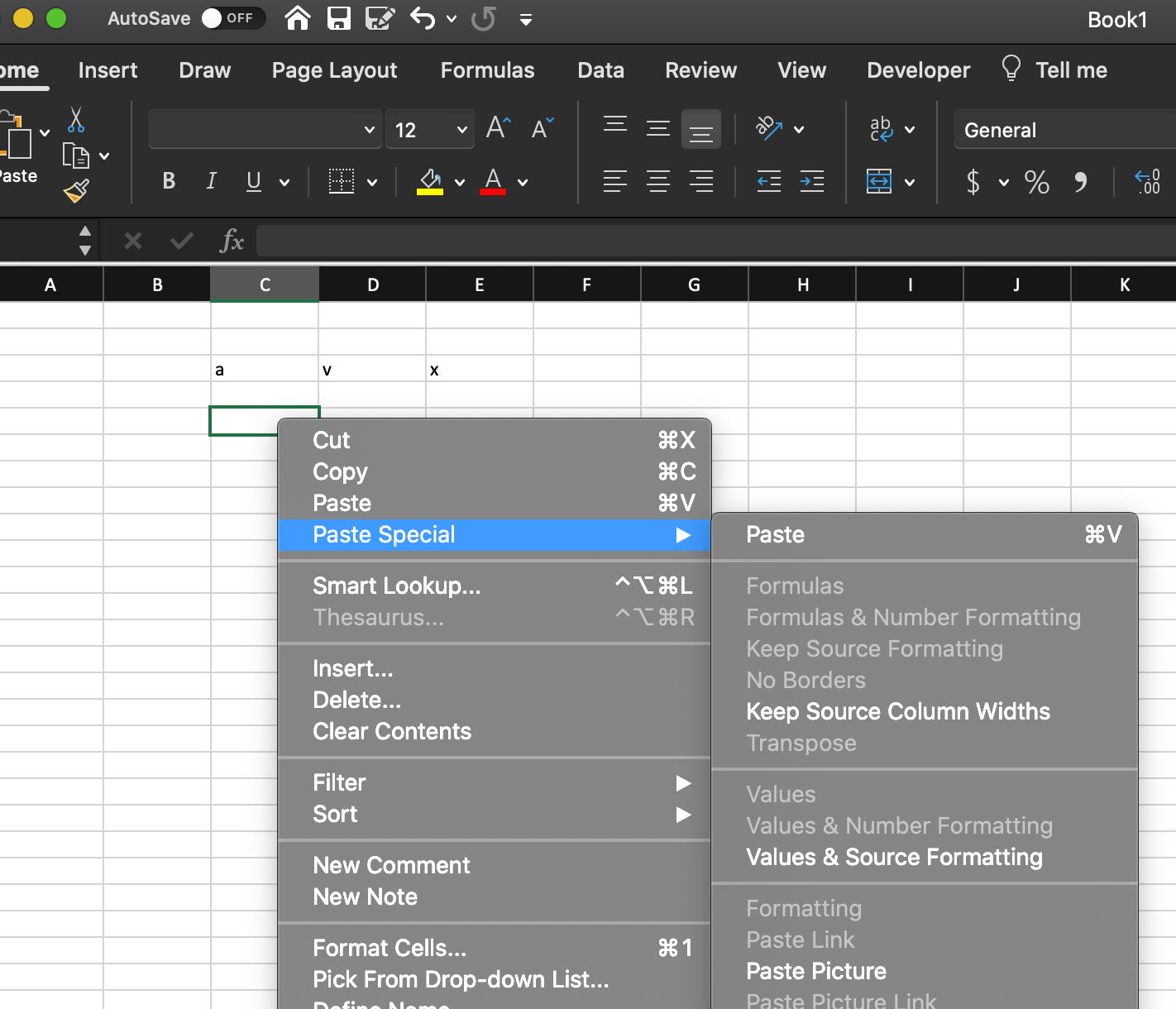Image resolution: width=1176 pixels, height=1009 pixels.
Task: Click the increase decimal icon
Action: pyautogui.click(x=1148, y=181)
